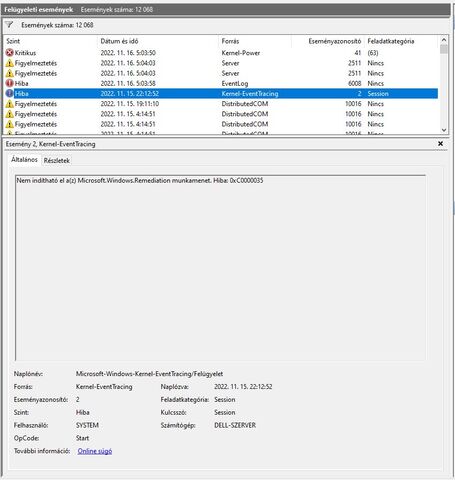Click the Naplónév value Microsoft-Windows-Kernel-EventTracing/Felügyelet
This screenshot has height=480, width=455.
point(149,374)
